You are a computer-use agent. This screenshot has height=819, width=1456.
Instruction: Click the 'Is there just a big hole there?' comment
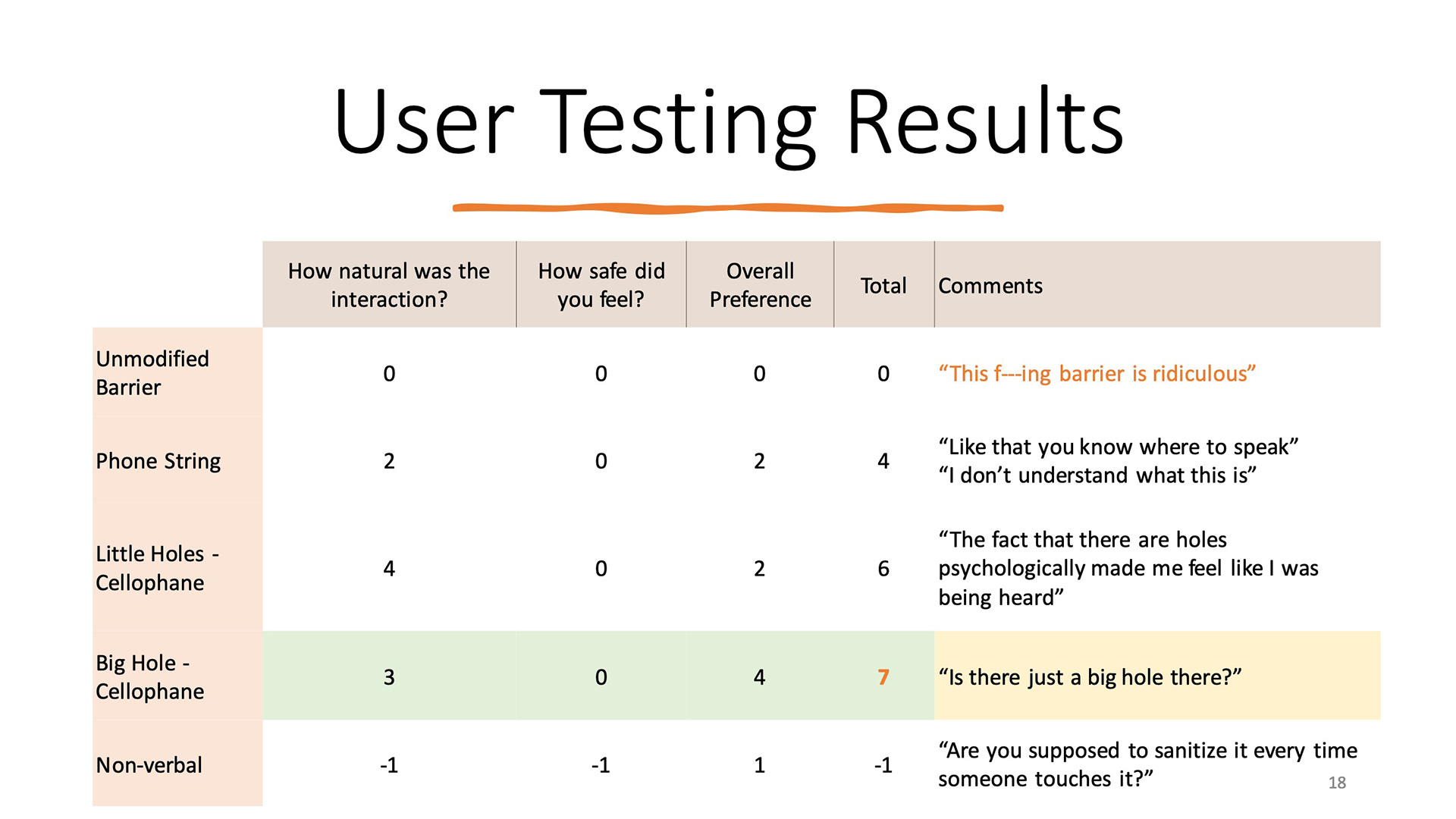pos(1090,677)
